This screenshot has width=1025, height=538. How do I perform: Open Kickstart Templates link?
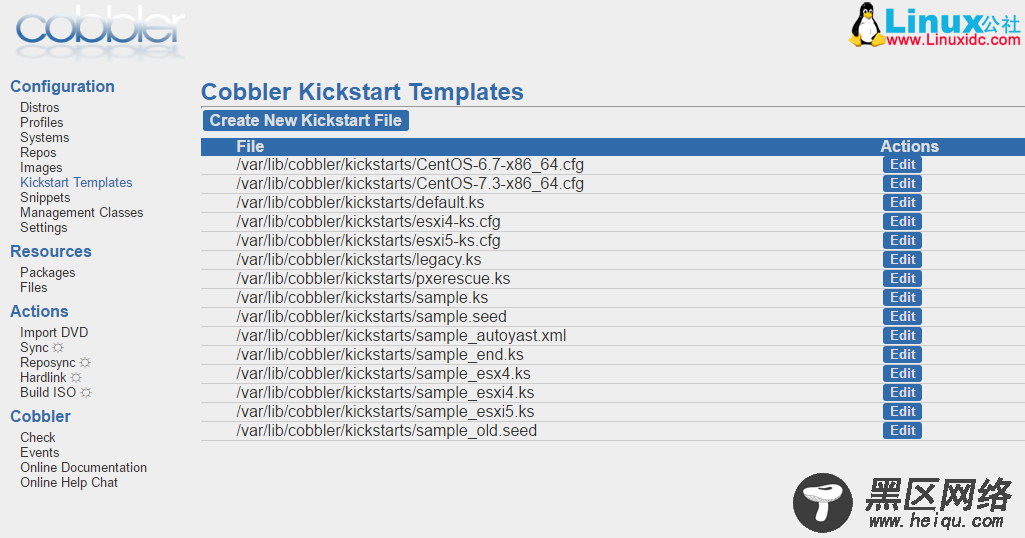tap(76, 182)
